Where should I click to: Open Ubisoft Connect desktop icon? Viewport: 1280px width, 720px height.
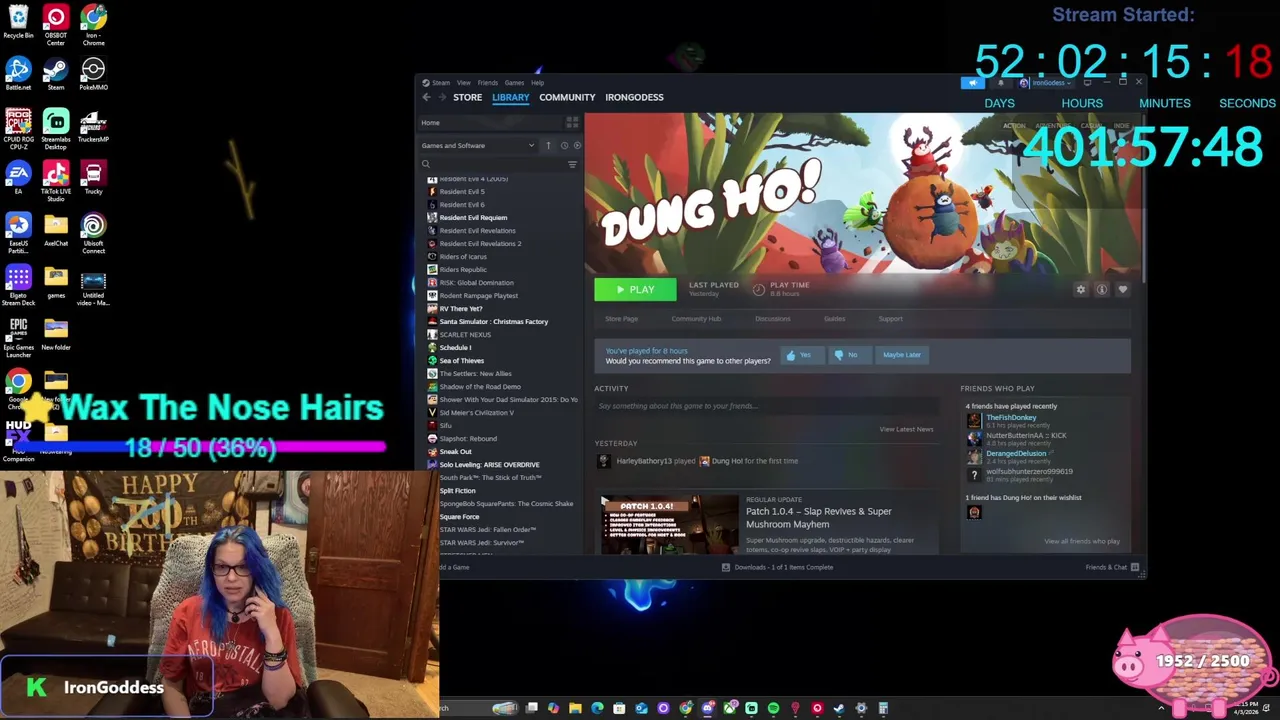tap(93, 233)
